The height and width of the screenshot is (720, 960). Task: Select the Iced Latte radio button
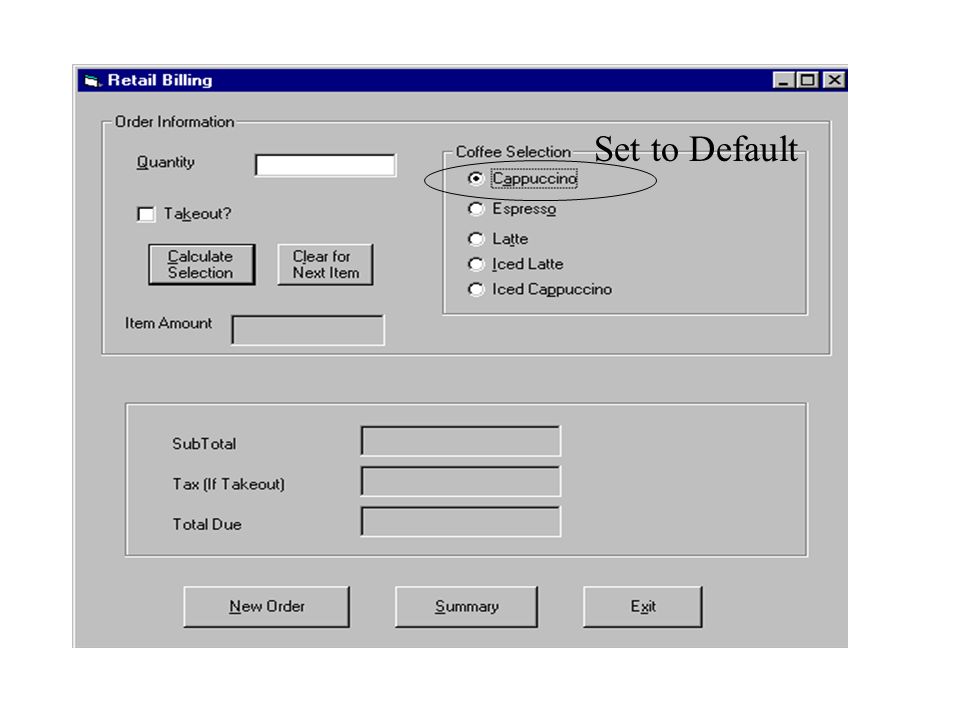click(475, 264)
